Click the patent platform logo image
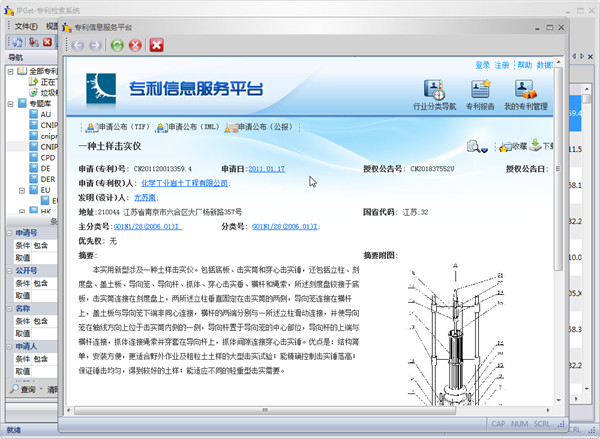The height and width of the screenshot is (439, 600). coord(101,88)
